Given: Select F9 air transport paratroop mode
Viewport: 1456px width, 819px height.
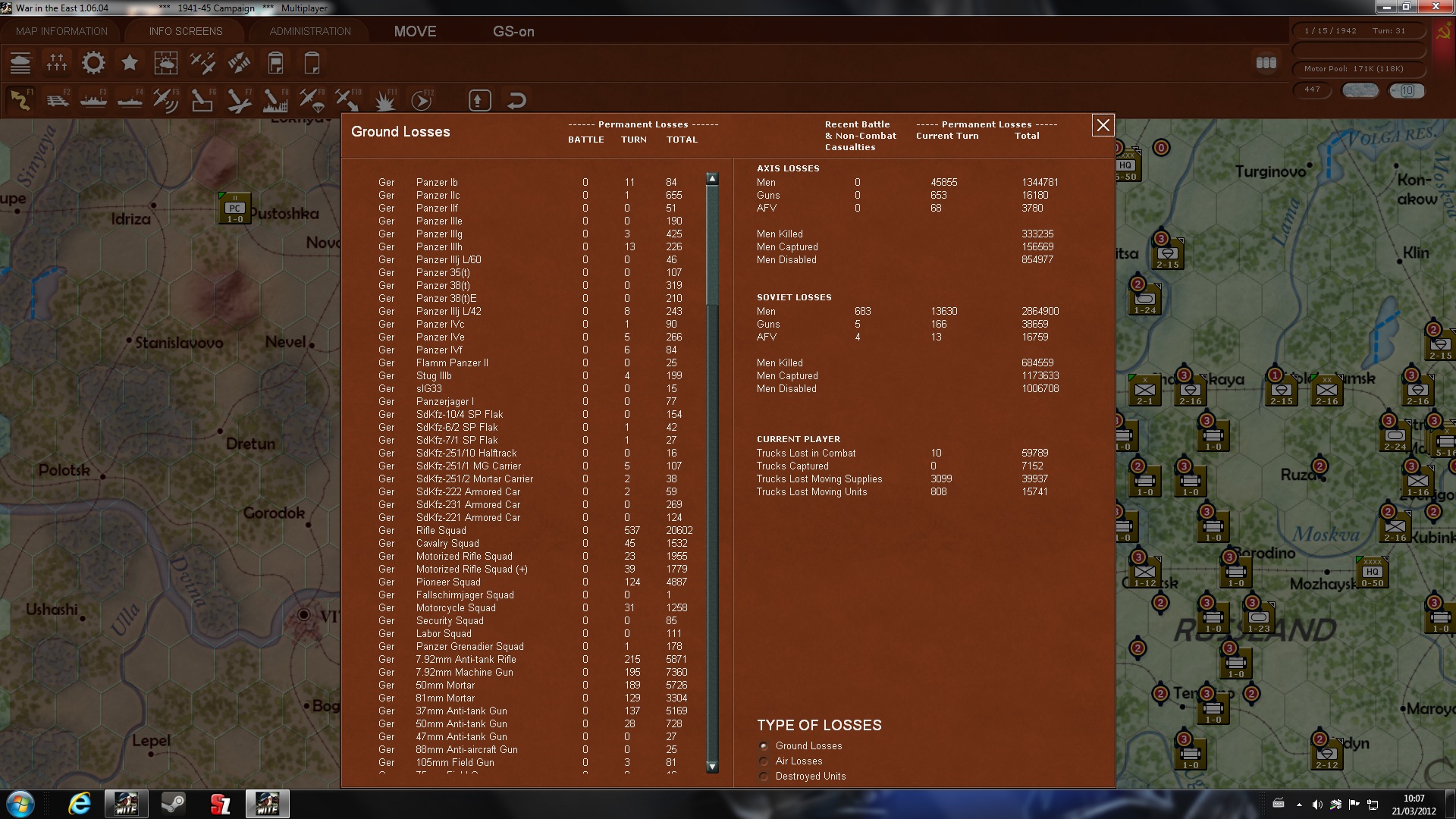Looking at the screenshot, I should click(x=312, y=100).
